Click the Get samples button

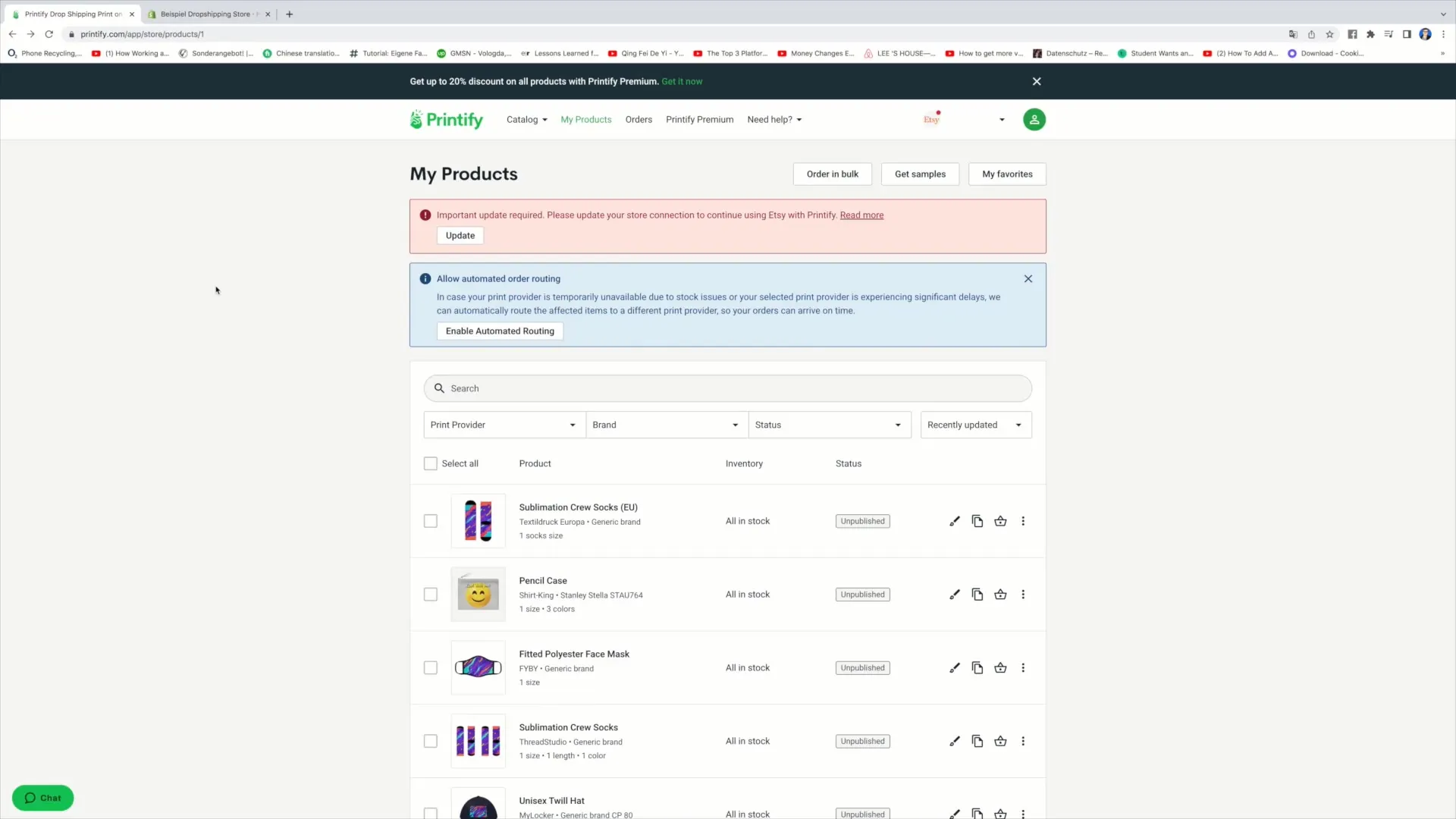pos(920,174)
